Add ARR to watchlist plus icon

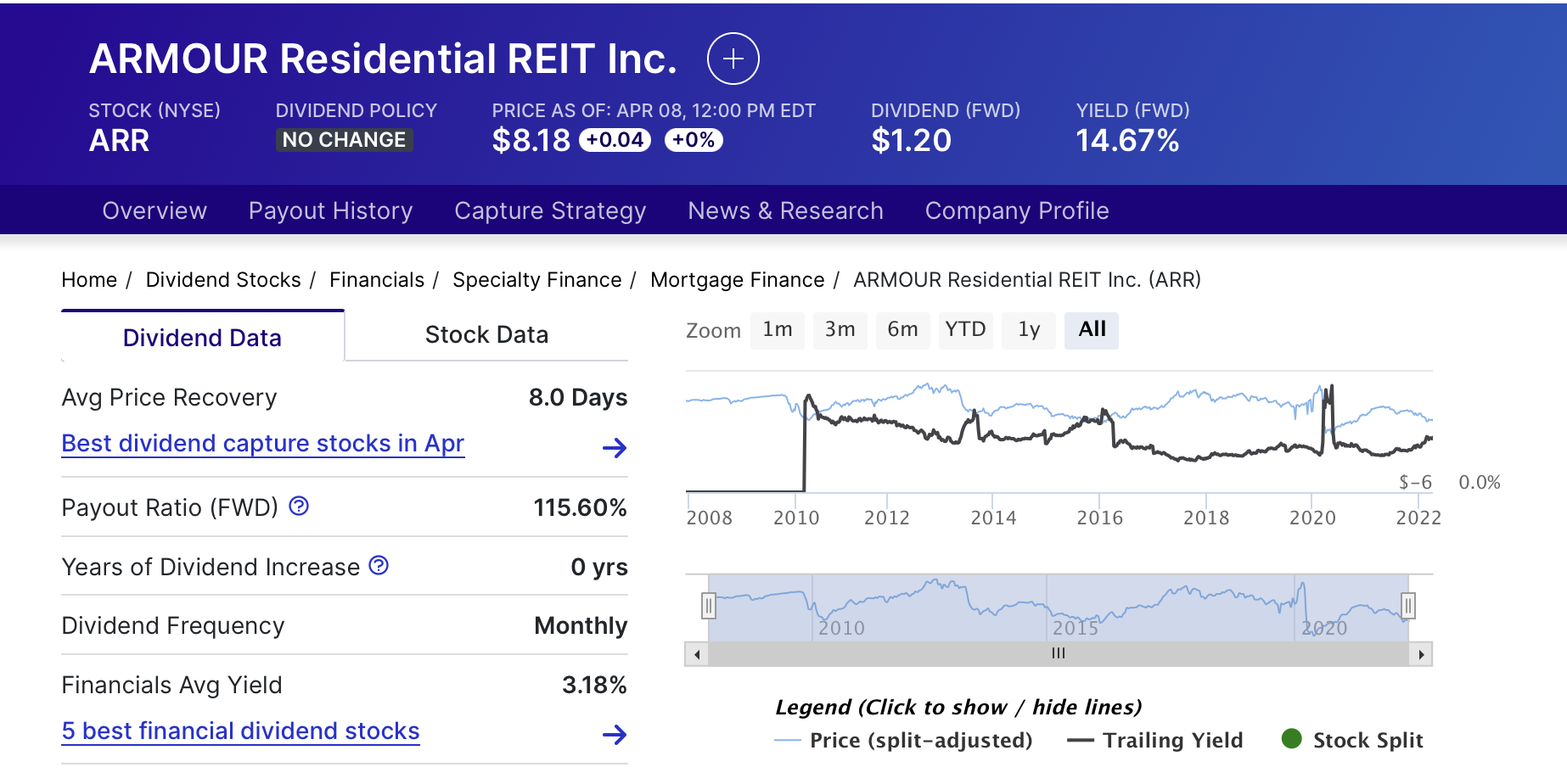(x=733, y=59)
